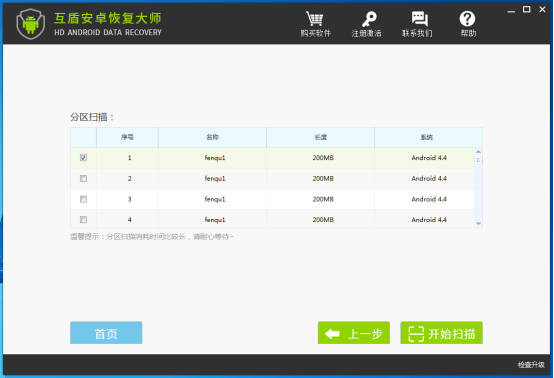Click the Android shield logo

point(31,24)
